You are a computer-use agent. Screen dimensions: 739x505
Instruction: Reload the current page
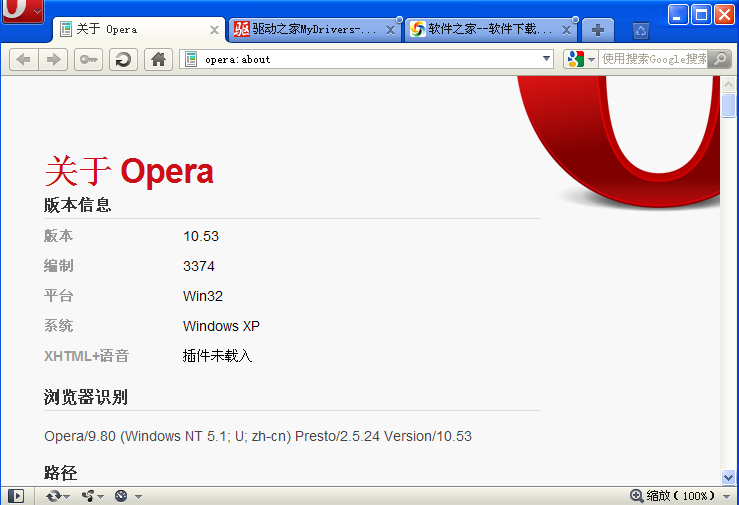point(123,60)
